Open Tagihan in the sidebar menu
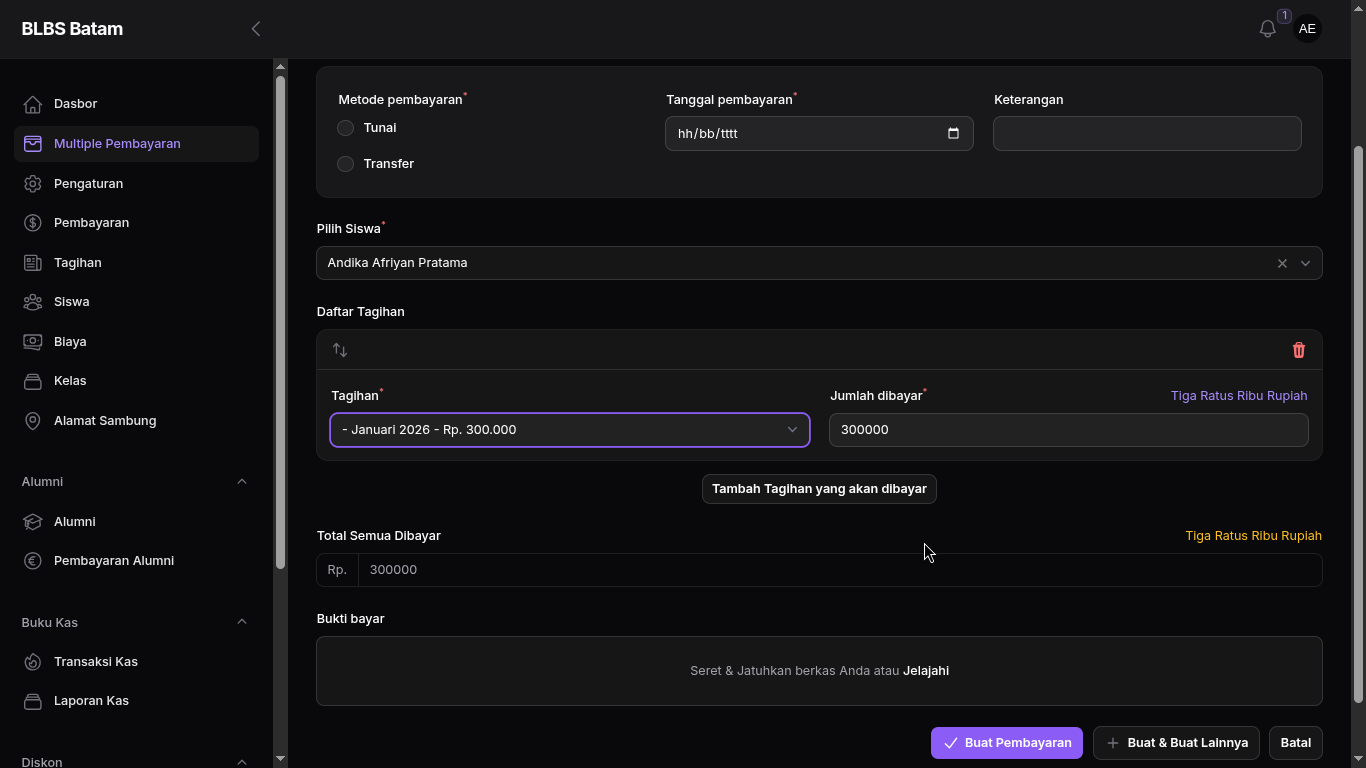1366x768 pixels. click(78, 263)
